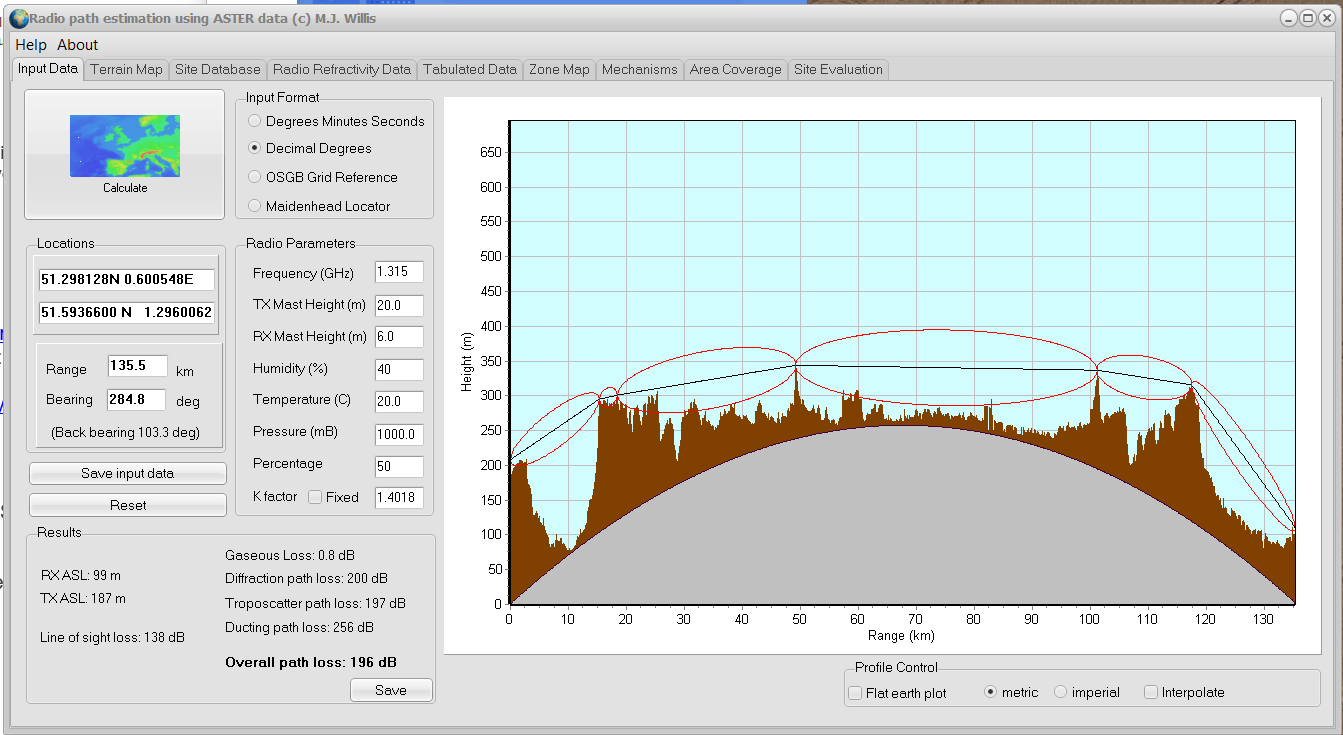Click the Calculate map icon
The image size is (1343, 735).
point(124,145)
